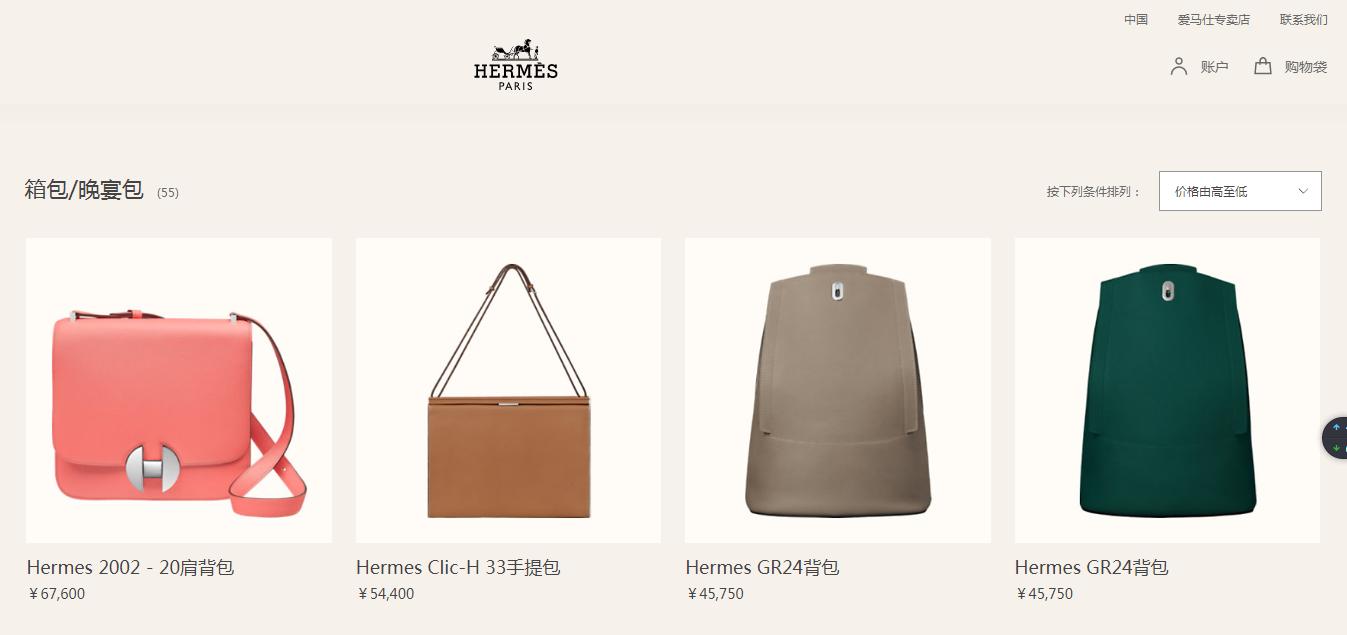Click the Hermès Paris logo
Image resolution: width=1347 pixels, height=635 pixels.
click(x=516, y=65)
